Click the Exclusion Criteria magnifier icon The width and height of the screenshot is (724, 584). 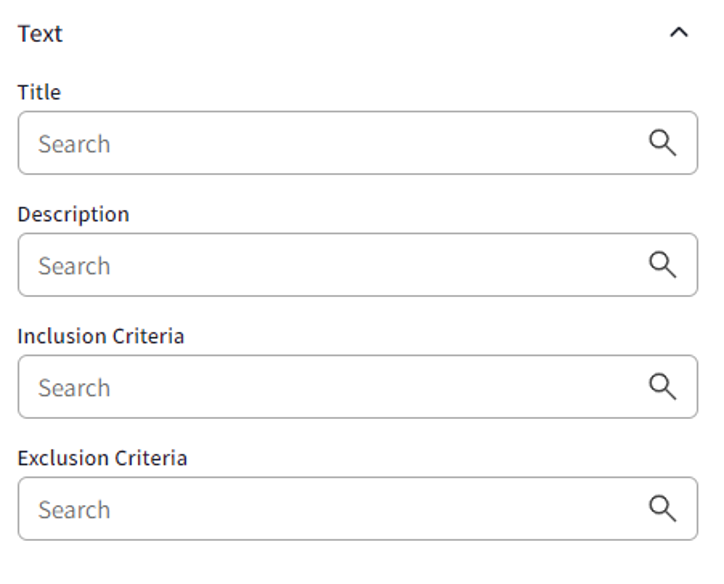point(662,509)
